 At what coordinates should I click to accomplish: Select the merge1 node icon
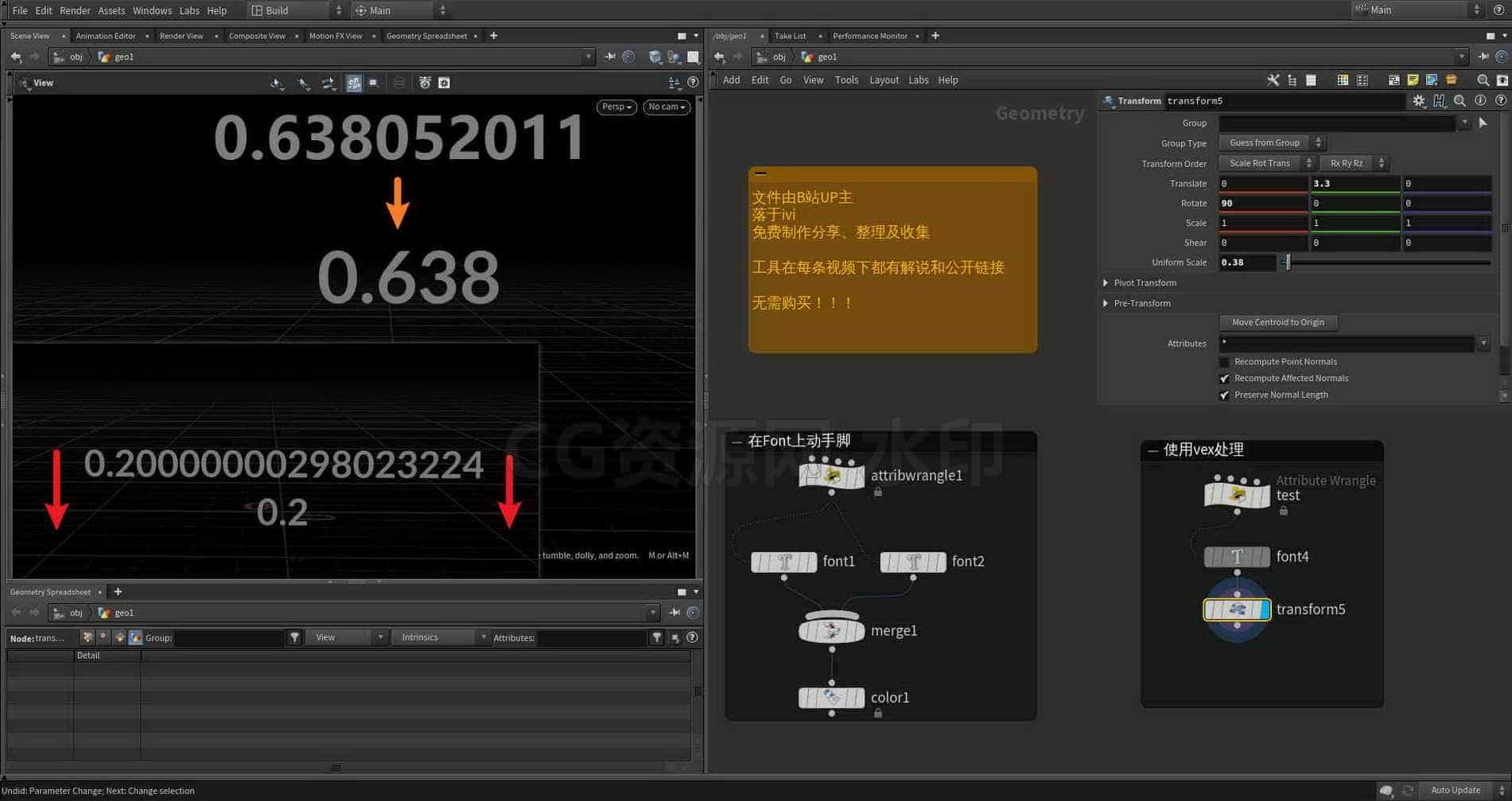click(x=831, y=630)
